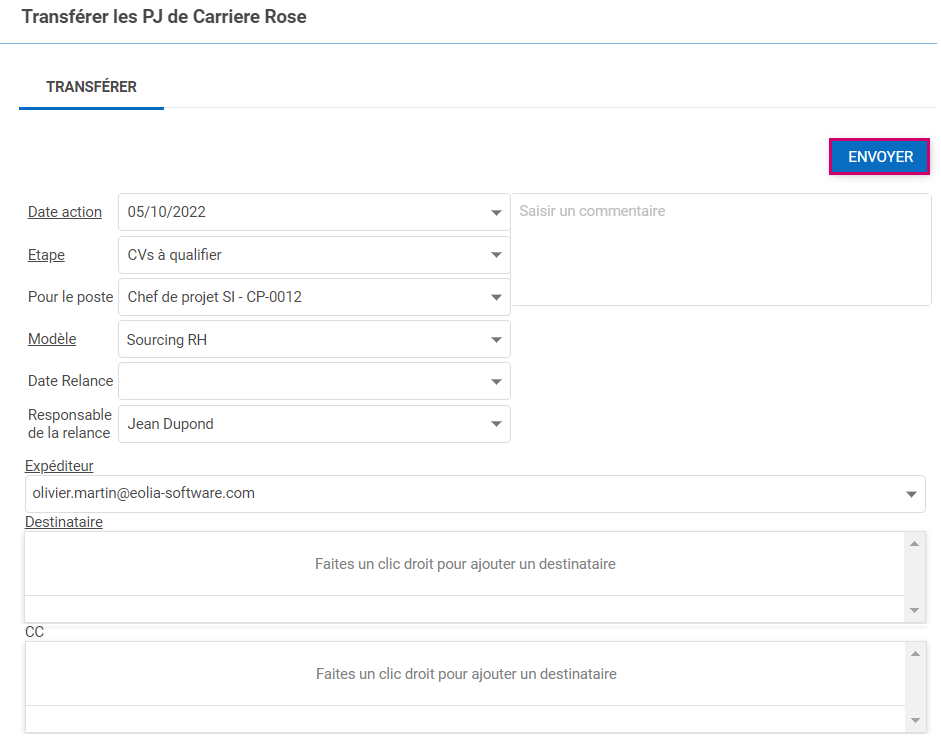The height and width of the screenshot is (746, 941).
Task: Select the TRANSFÉRER tab
Action: point(91,87)
